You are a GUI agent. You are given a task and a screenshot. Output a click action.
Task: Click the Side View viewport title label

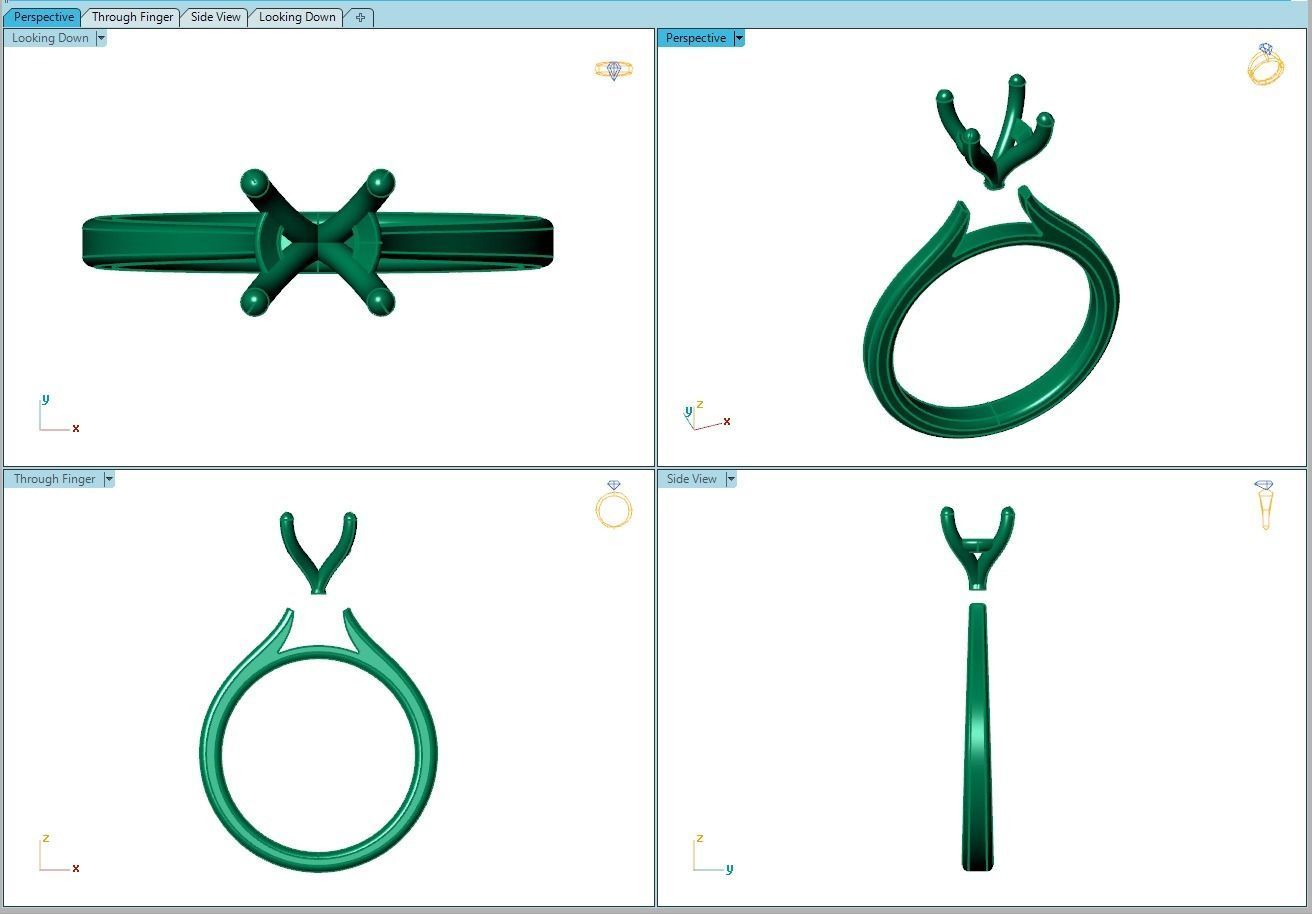691,479
